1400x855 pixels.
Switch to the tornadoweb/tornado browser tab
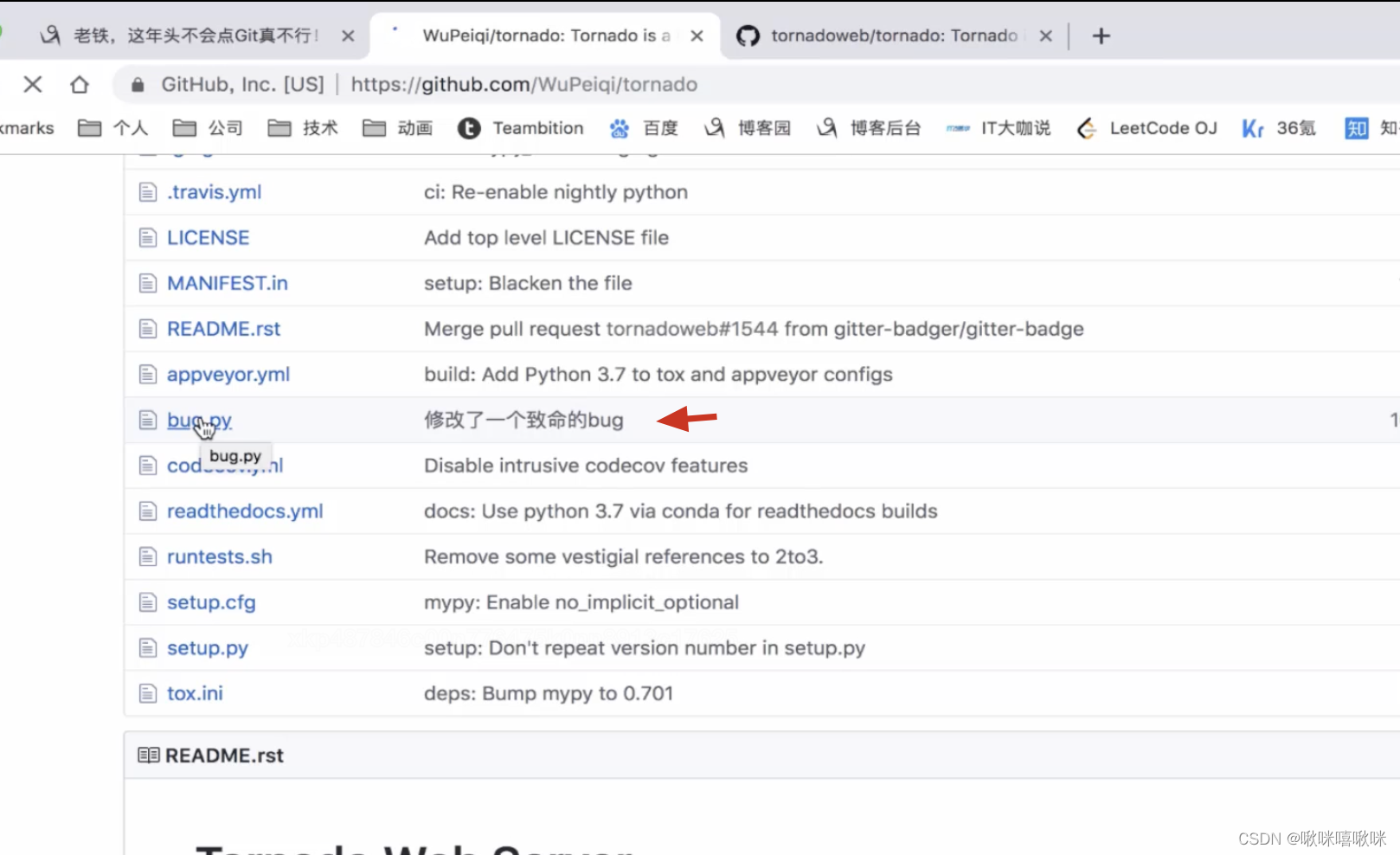(x=894, y=35)
